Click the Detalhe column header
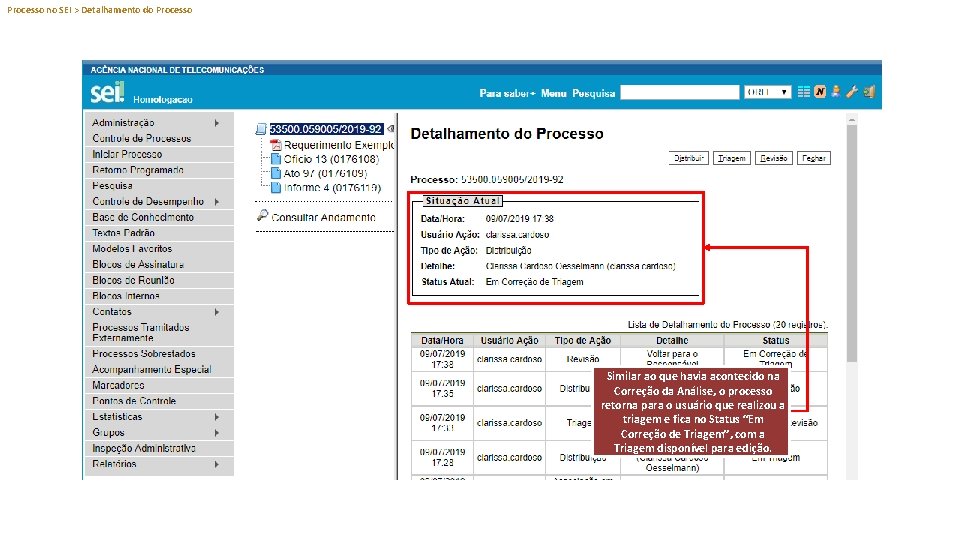Viewport: 960px width, 540px height. click(672, 340)
